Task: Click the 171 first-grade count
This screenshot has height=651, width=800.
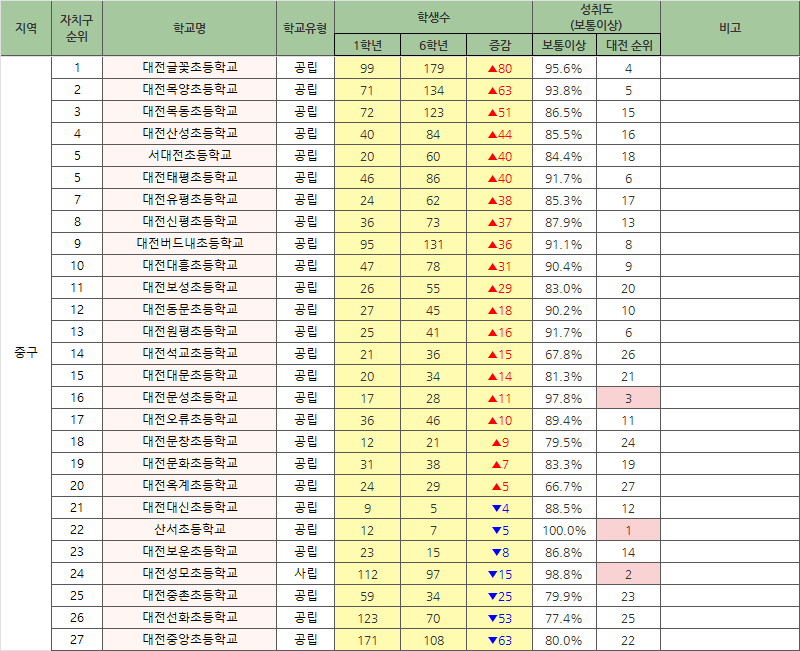Action: pyautogui.click(x=367, y=640)
